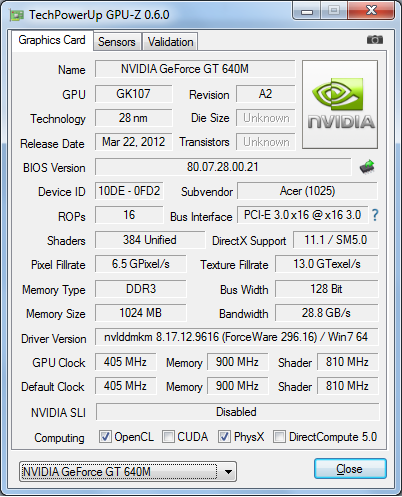Screen dimensions: 402x497
Task: Select the NVIDIA GeForce GT 640M combo box
Action: coord(128,472)
